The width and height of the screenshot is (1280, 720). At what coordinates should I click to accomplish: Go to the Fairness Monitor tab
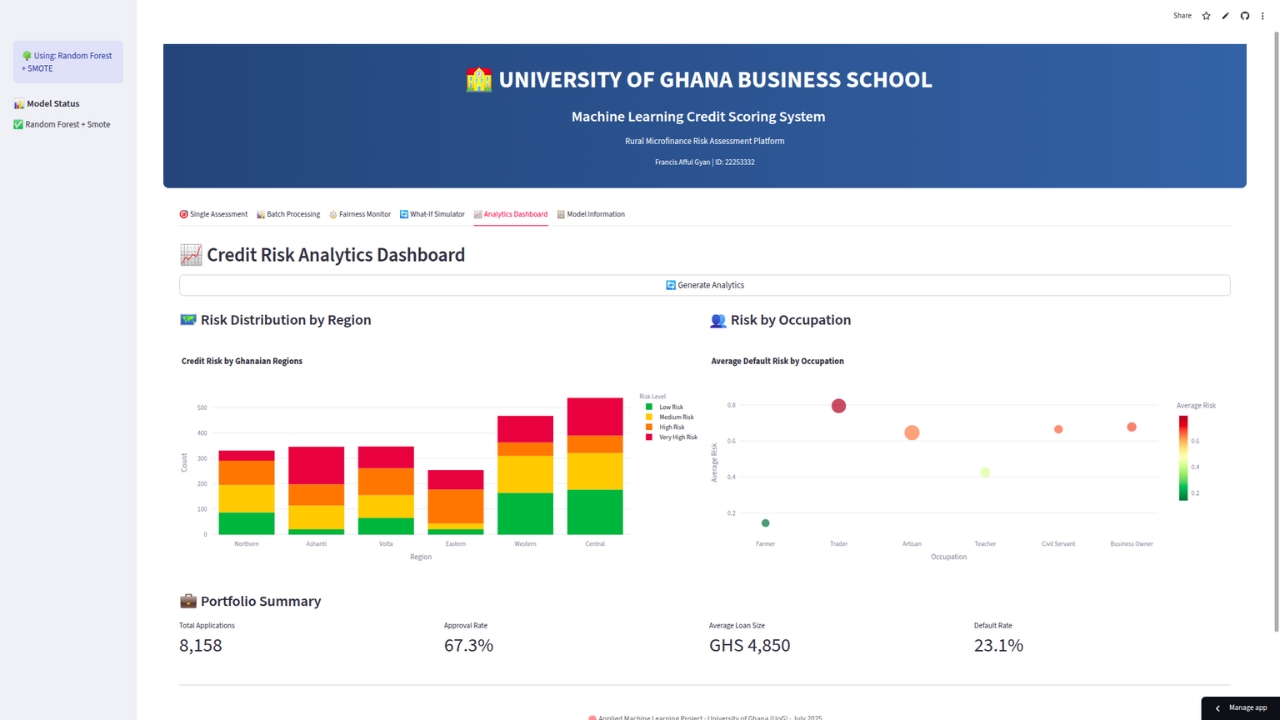pos(360,214)
